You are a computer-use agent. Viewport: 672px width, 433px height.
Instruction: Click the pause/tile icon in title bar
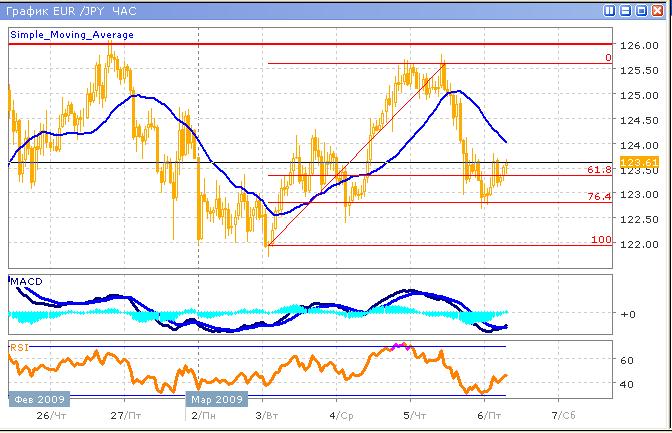point(610,10)
